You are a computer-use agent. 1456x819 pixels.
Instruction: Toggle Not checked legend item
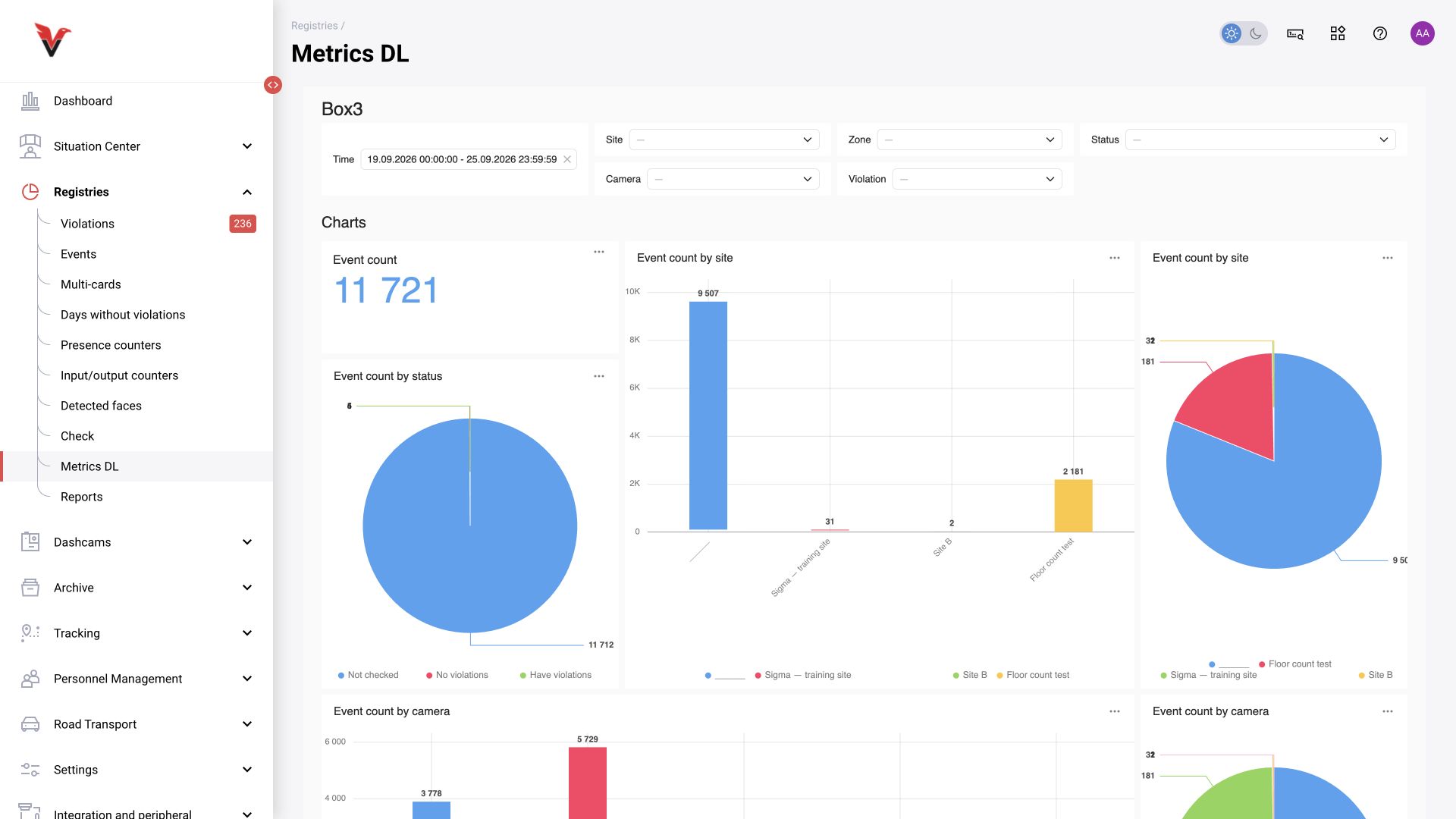368,675
